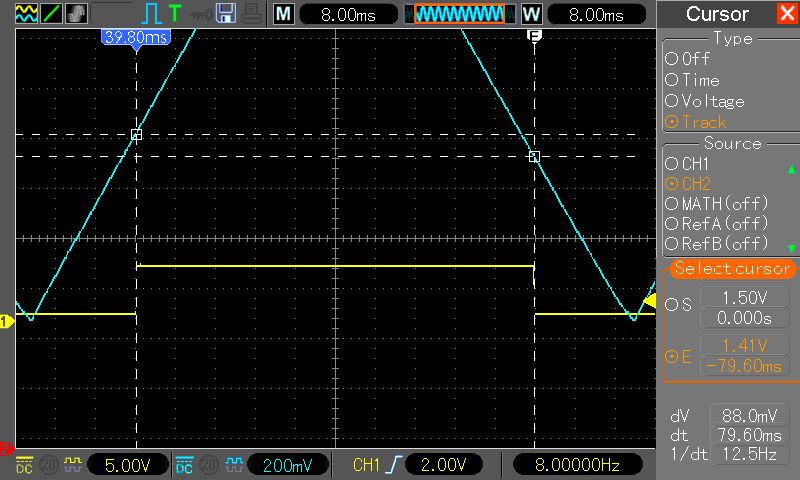The width and height of the screenshot is (800, 480).
Task: Click the red CH2 ground level marker
Action: coord(6,449)
